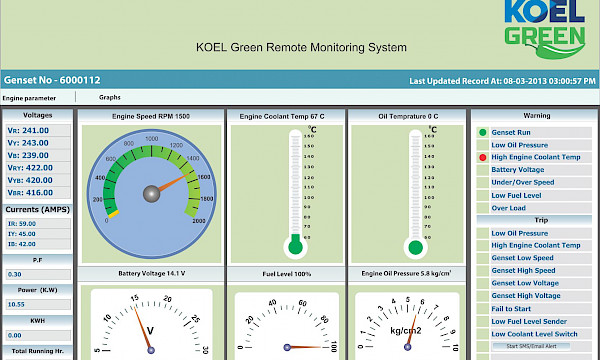This screenshot has height=360, width=600.
Task: Click the red High Engine Coolant Temp warning light
Action: [483, 157]
